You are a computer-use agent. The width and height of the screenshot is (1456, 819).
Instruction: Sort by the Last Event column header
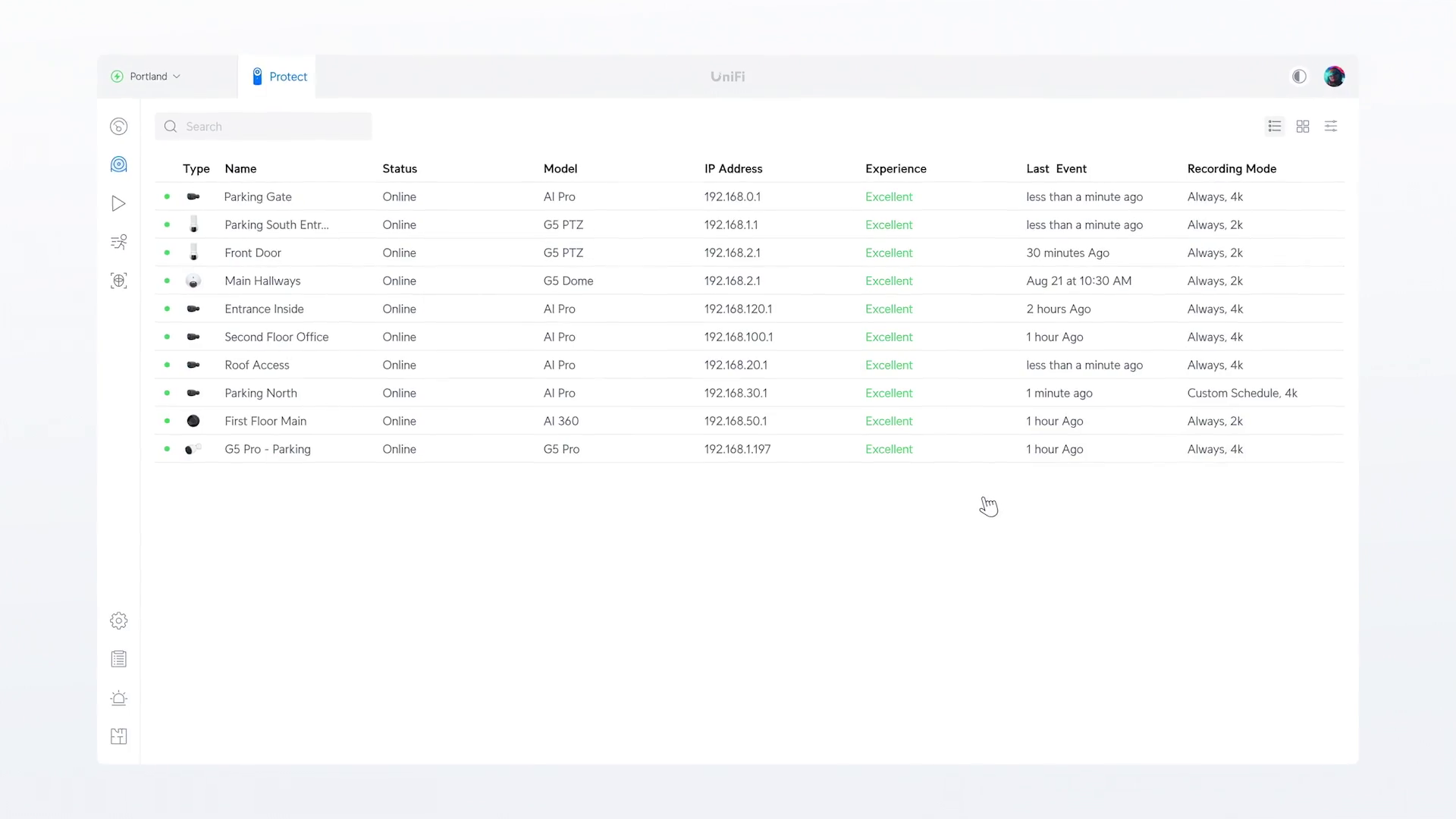tap(1056, 168)
